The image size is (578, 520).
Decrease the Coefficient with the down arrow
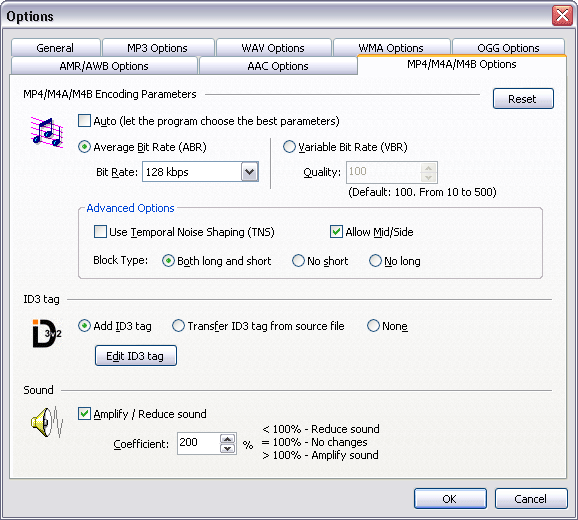pos(227,448)
